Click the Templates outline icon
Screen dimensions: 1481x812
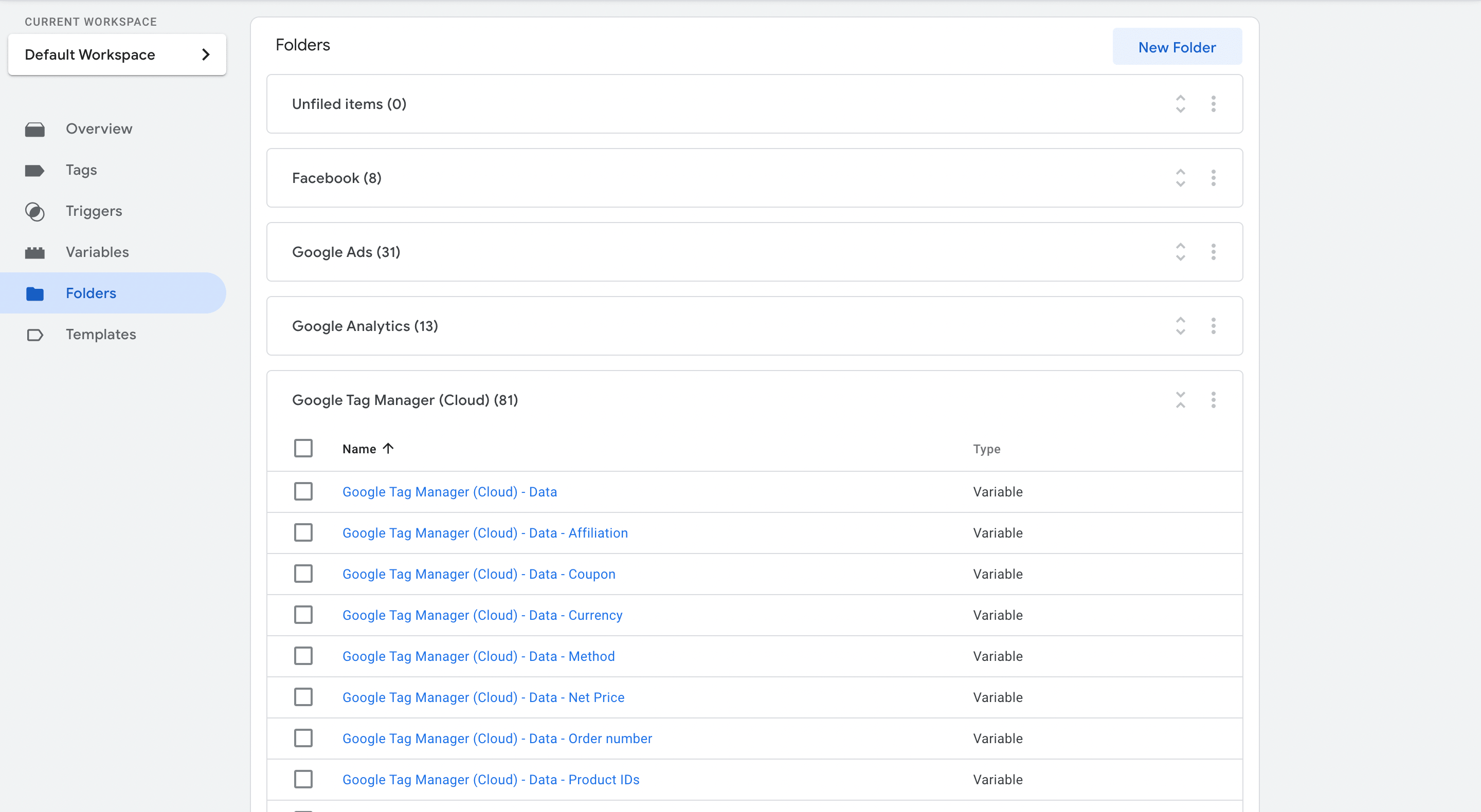(34, 335)
